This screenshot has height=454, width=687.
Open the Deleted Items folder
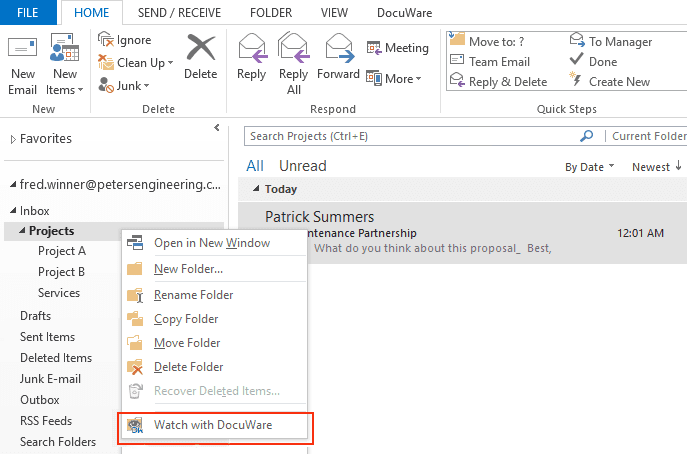click(x=56, y=358)
